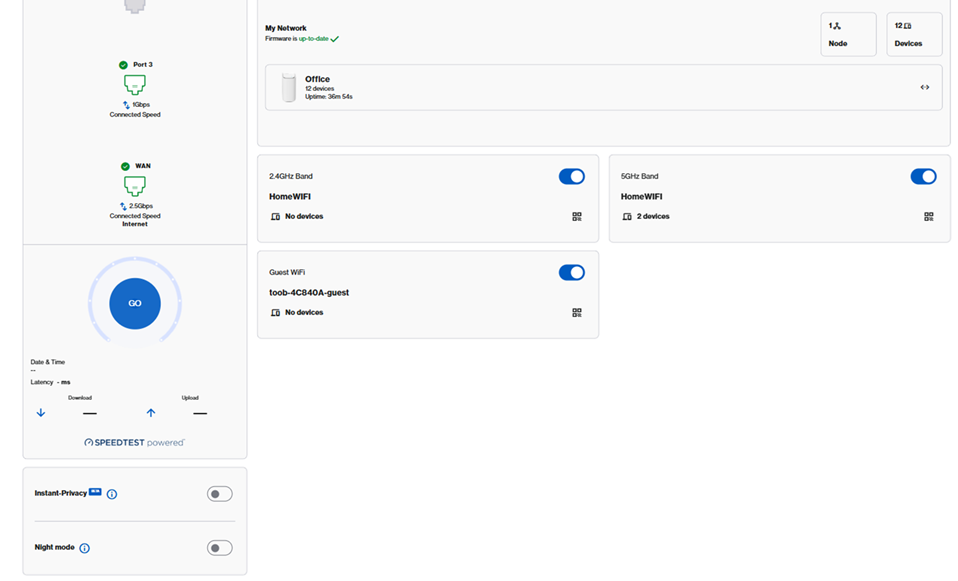This screenshot has height=581, width=958.
Task: Click the Instant-Privacy info icon
Action: [x=112, y=494]
